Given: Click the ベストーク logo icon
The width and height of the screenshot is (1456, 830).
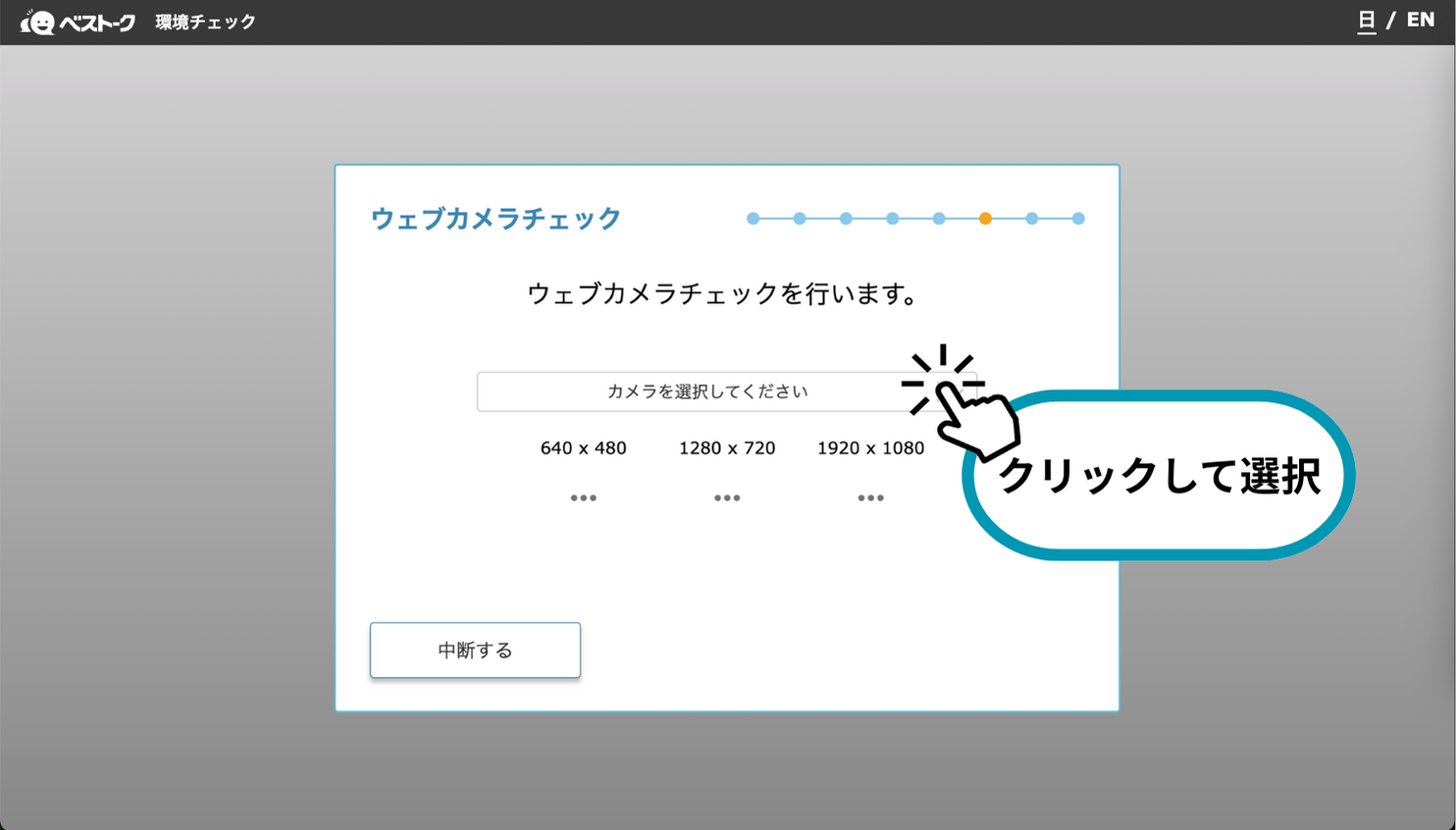Looking at the screenshot, I should point(38,22).
